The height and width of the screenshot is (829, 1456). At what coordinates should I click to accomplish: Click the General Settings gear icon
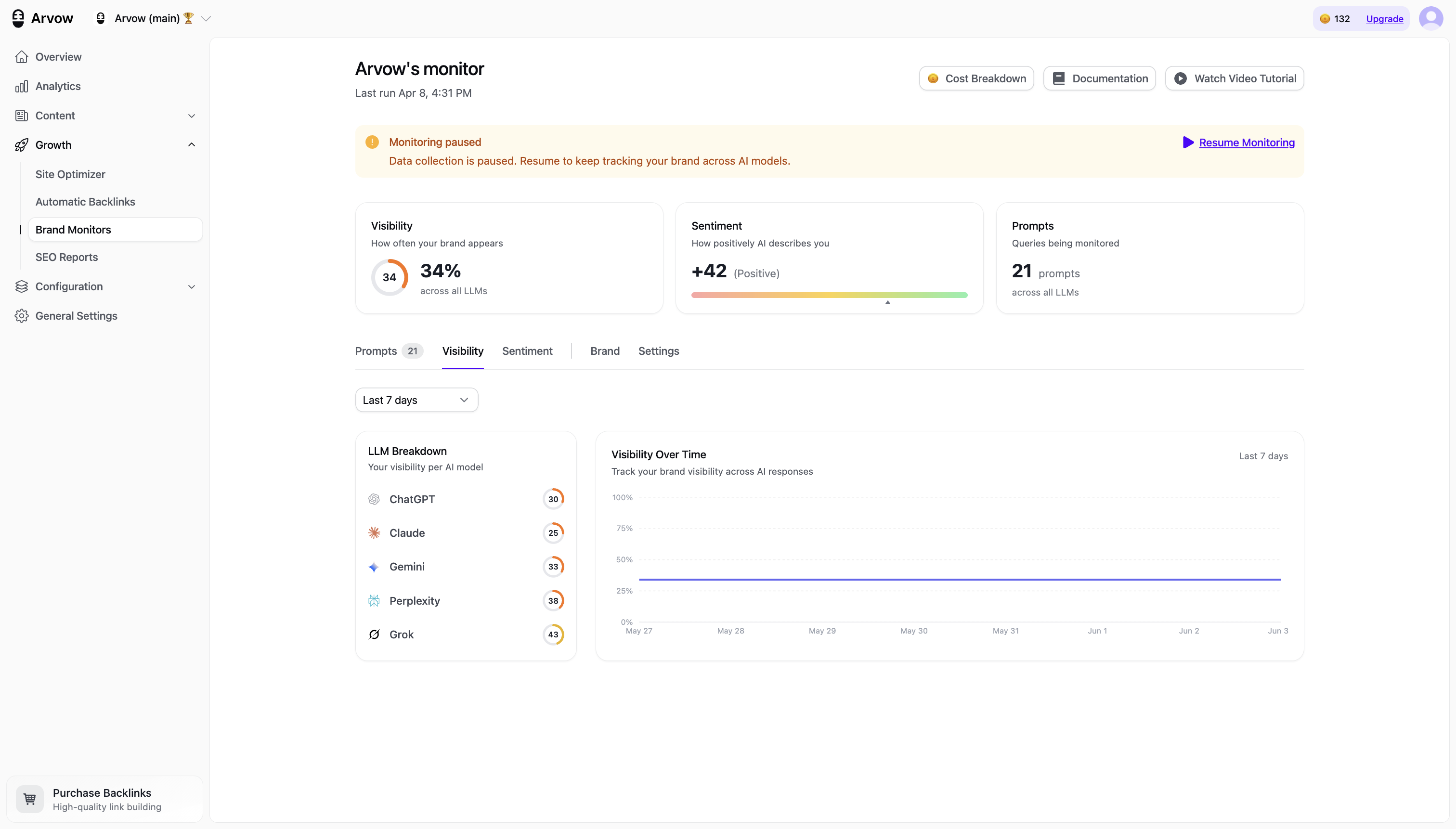(22, 316)
